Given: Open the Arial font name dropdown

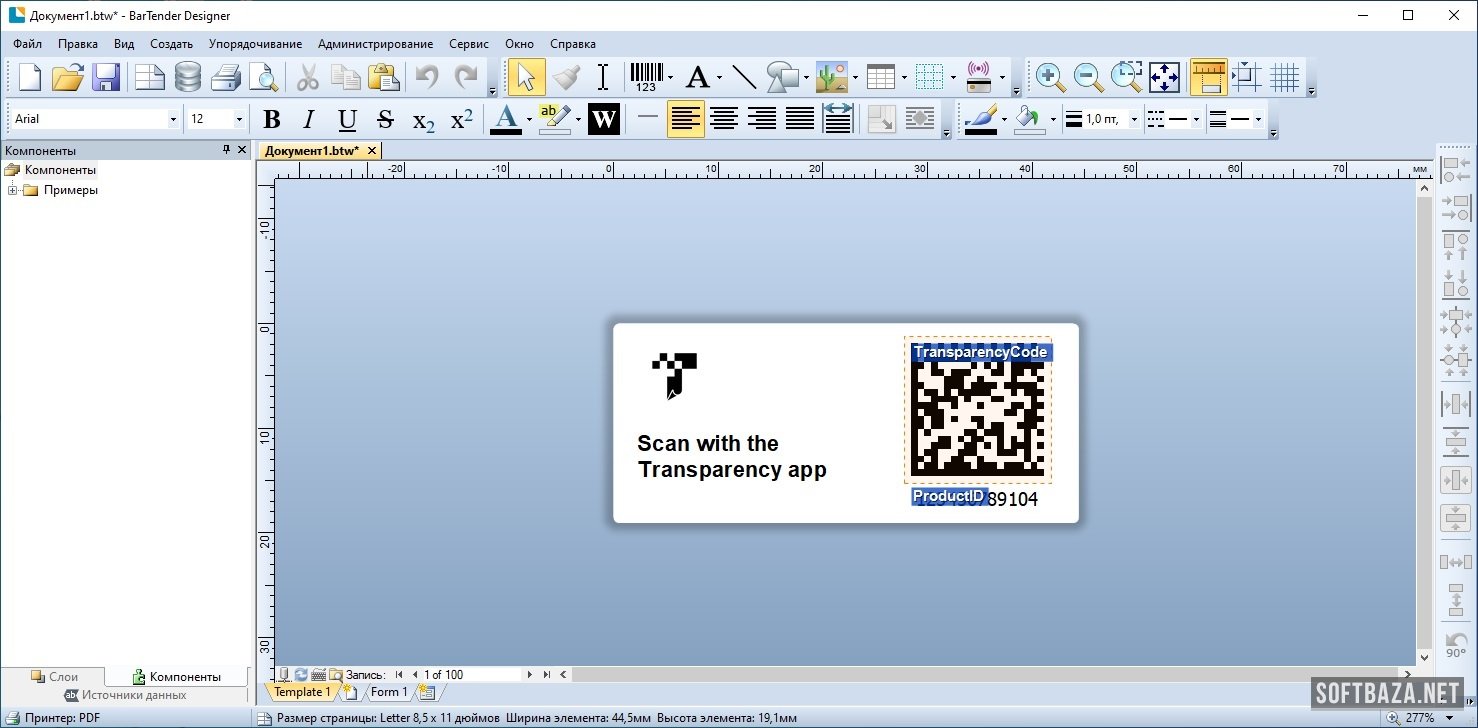Looking at the screenshot, I should click(173, 119).
